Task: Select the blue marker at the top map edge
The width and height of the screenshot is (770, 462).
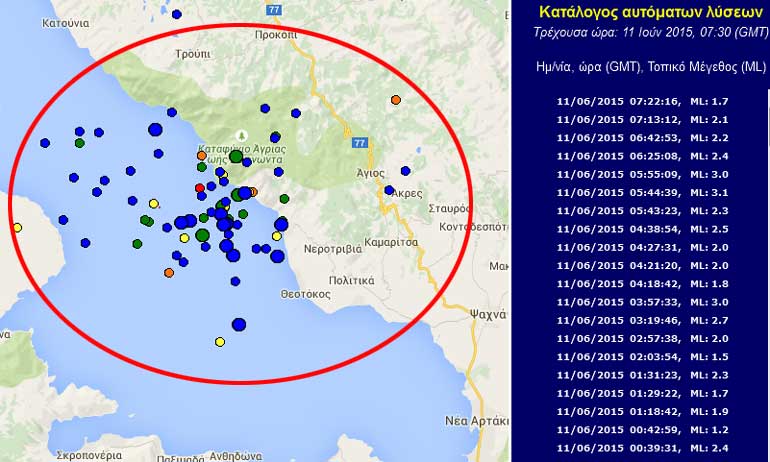Action: (177, 14)
